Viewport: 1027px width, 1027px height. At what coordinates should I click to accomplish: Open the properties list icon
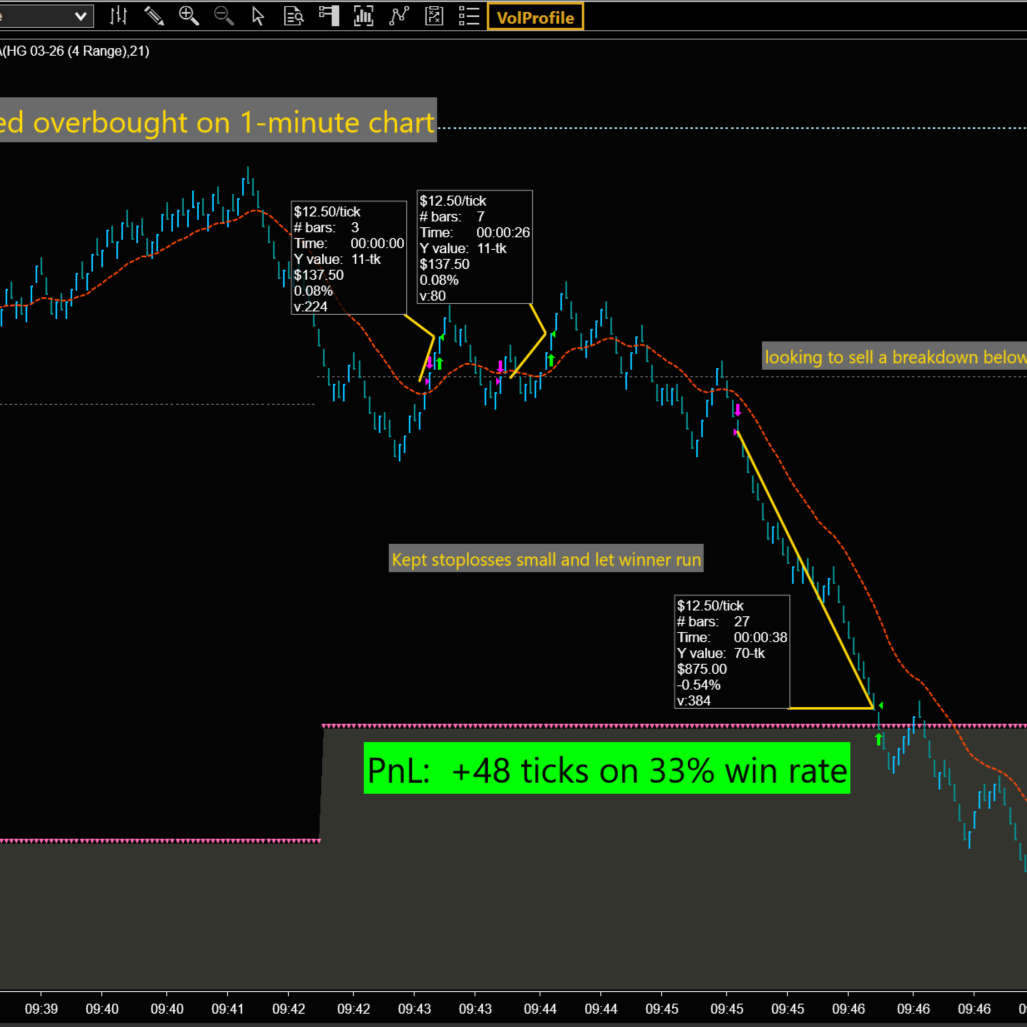click(x=469, y=16)
